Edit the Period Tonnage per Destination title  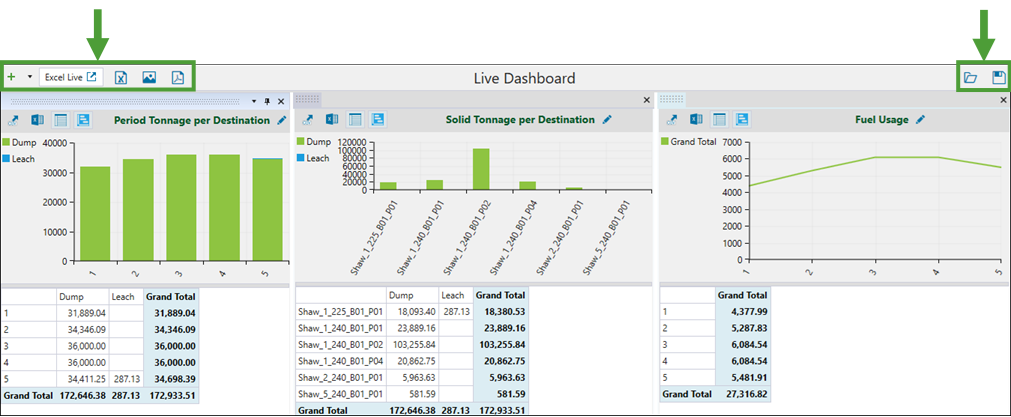pyautogui.click(x=282, y=120)
